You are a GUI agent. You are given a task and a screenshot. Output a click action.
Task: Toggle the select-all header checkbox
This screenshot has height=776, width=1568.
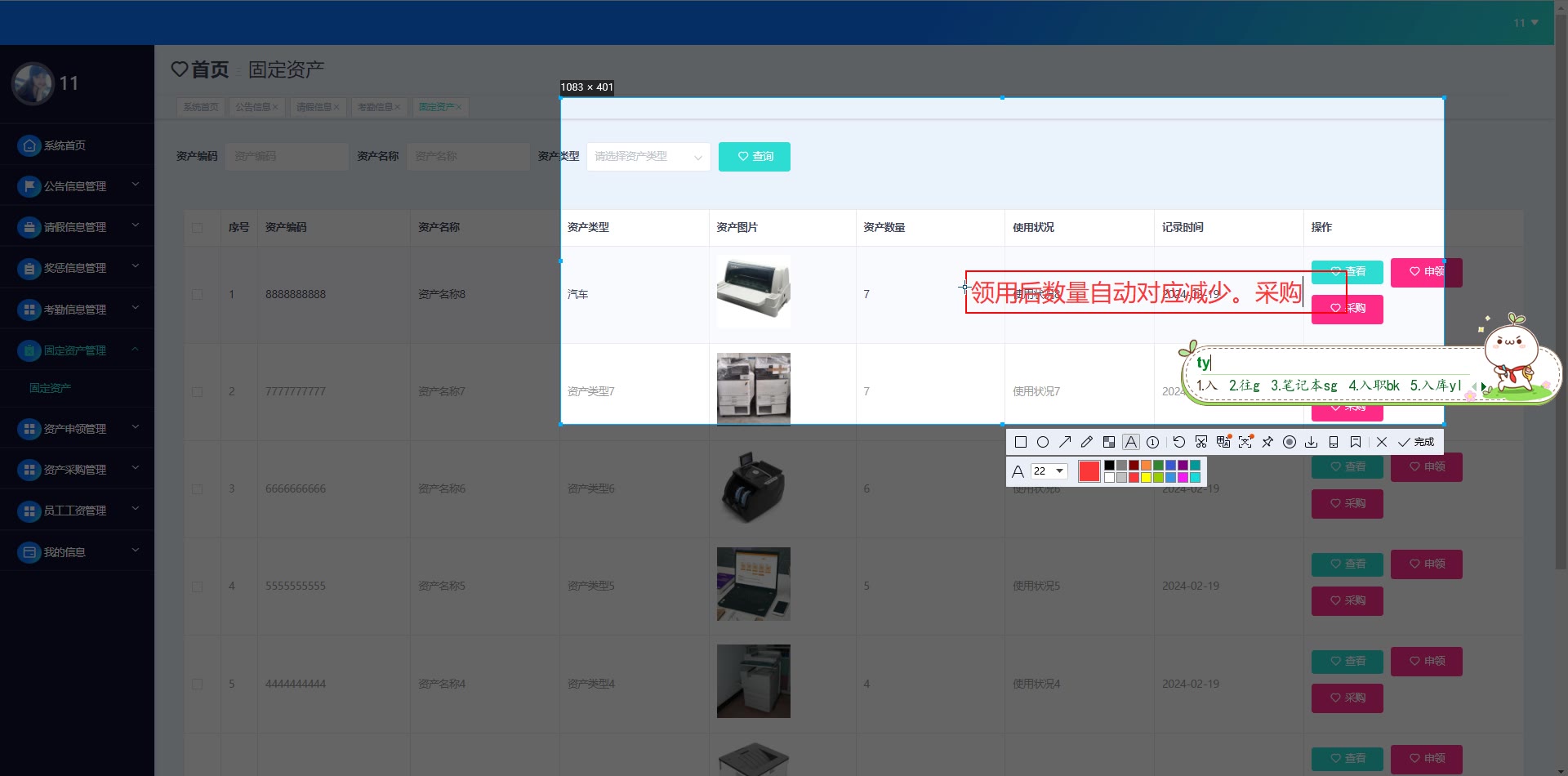(x=198, y=228)
